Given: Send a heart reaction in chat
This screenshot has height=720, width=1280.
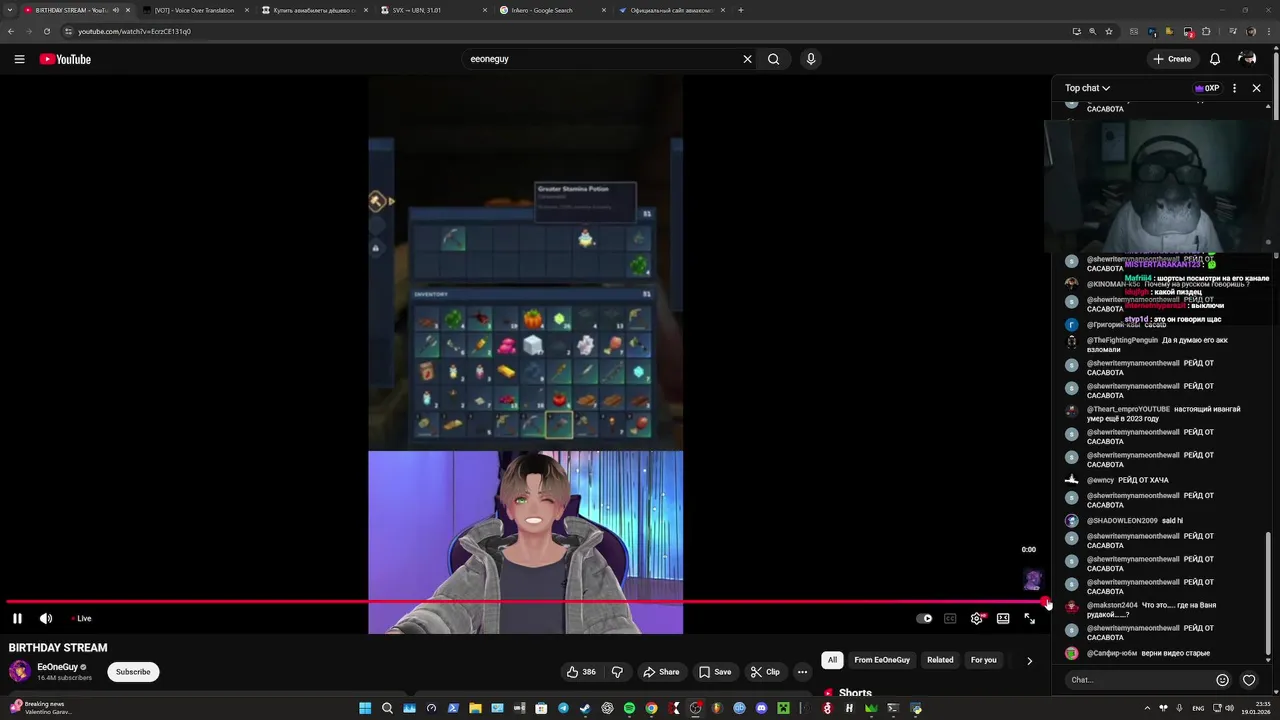Looking at the screenshot, I should pyautogui.click(x=1249, y=680).
